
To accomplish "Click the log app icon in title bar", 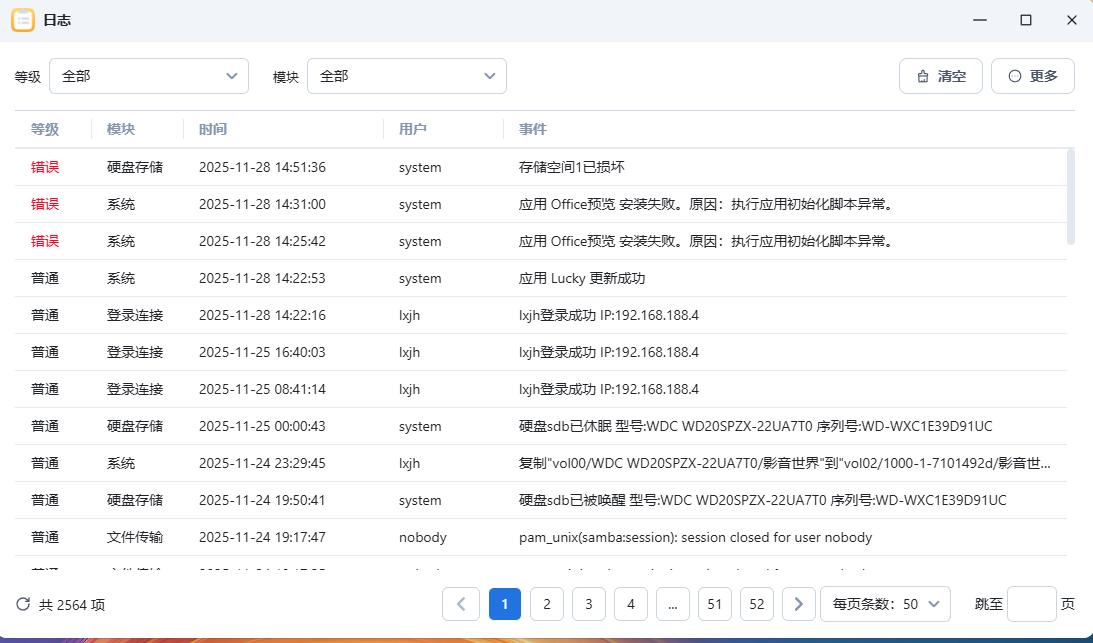I will 23,20.
